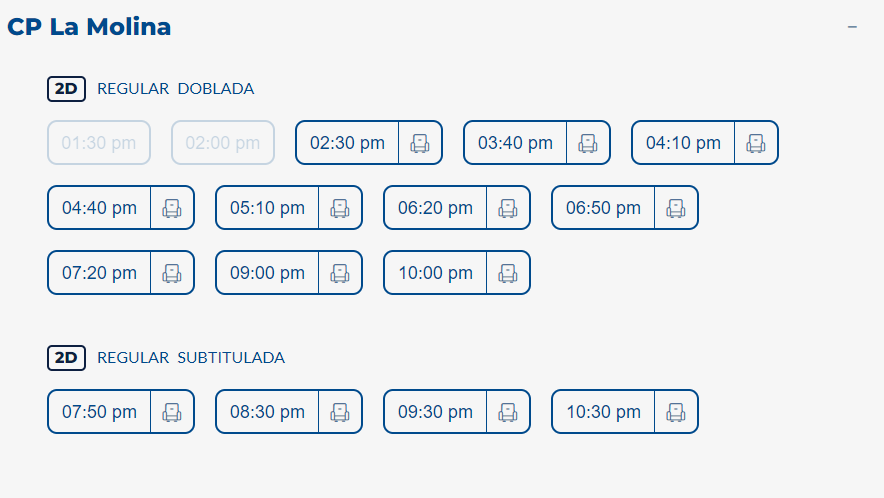Pick the 10:00 pm dubbed showtime
The width and height of the screenshot is (884, 498).
pyautogui.click(x=435, y=273)
